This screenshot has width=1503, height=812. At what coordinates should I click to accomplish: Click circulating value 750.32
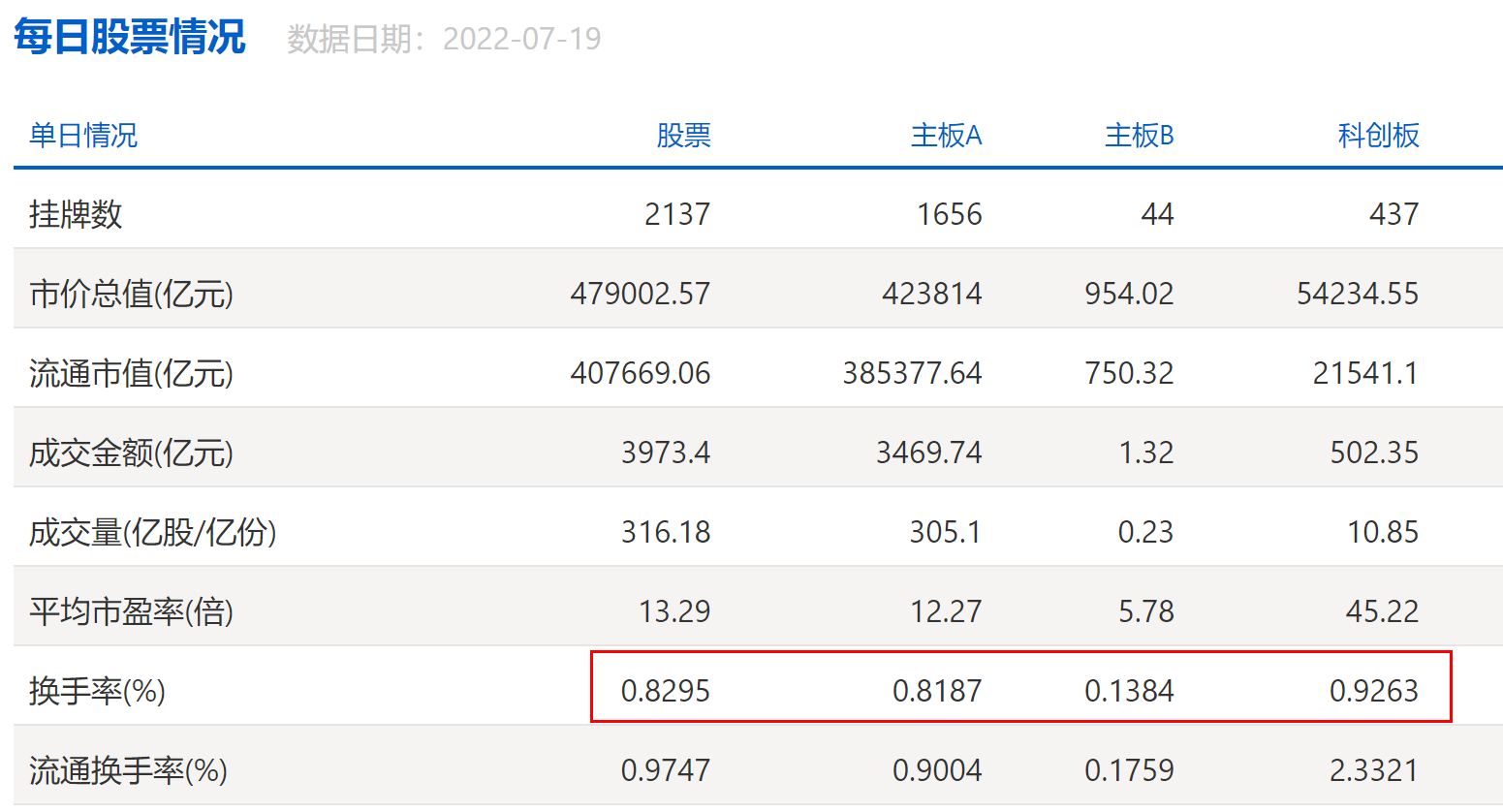(x=1129, y=373)
